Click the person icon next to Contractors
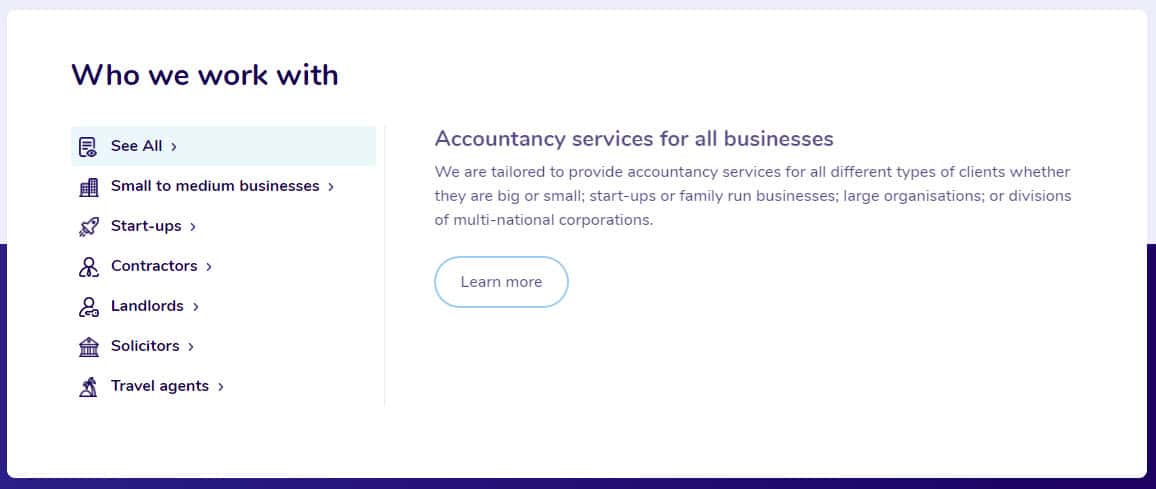This screenshot has width=1156, height=489. click(88, 266)
